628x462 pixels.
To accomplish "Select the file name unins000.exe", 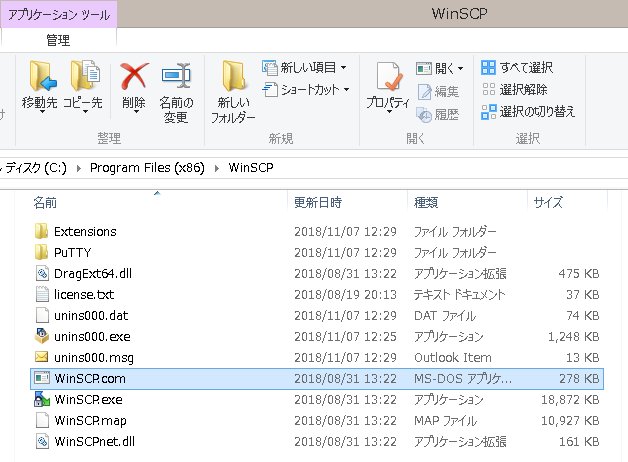I will click(93, 337).
